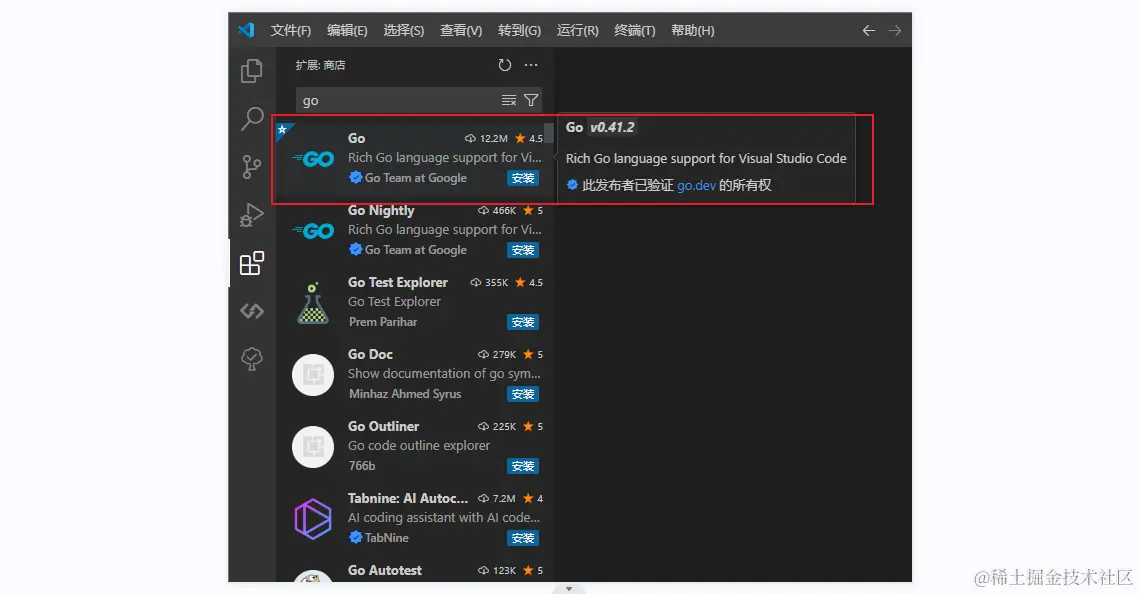Viewport: 1140px width, 594px height.
Task: Click the 355K download count
Action: click(489, 282)
